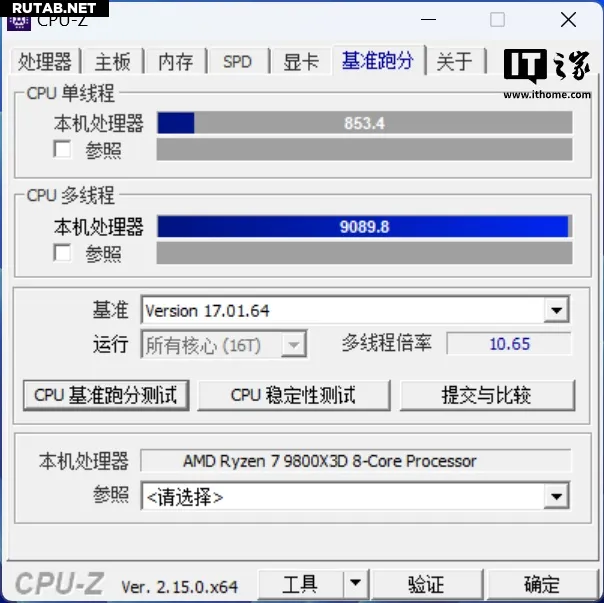Click the 多线程倍率 10.65 field
The width and height of the screenshot is (604, 603).
point(509,344)
